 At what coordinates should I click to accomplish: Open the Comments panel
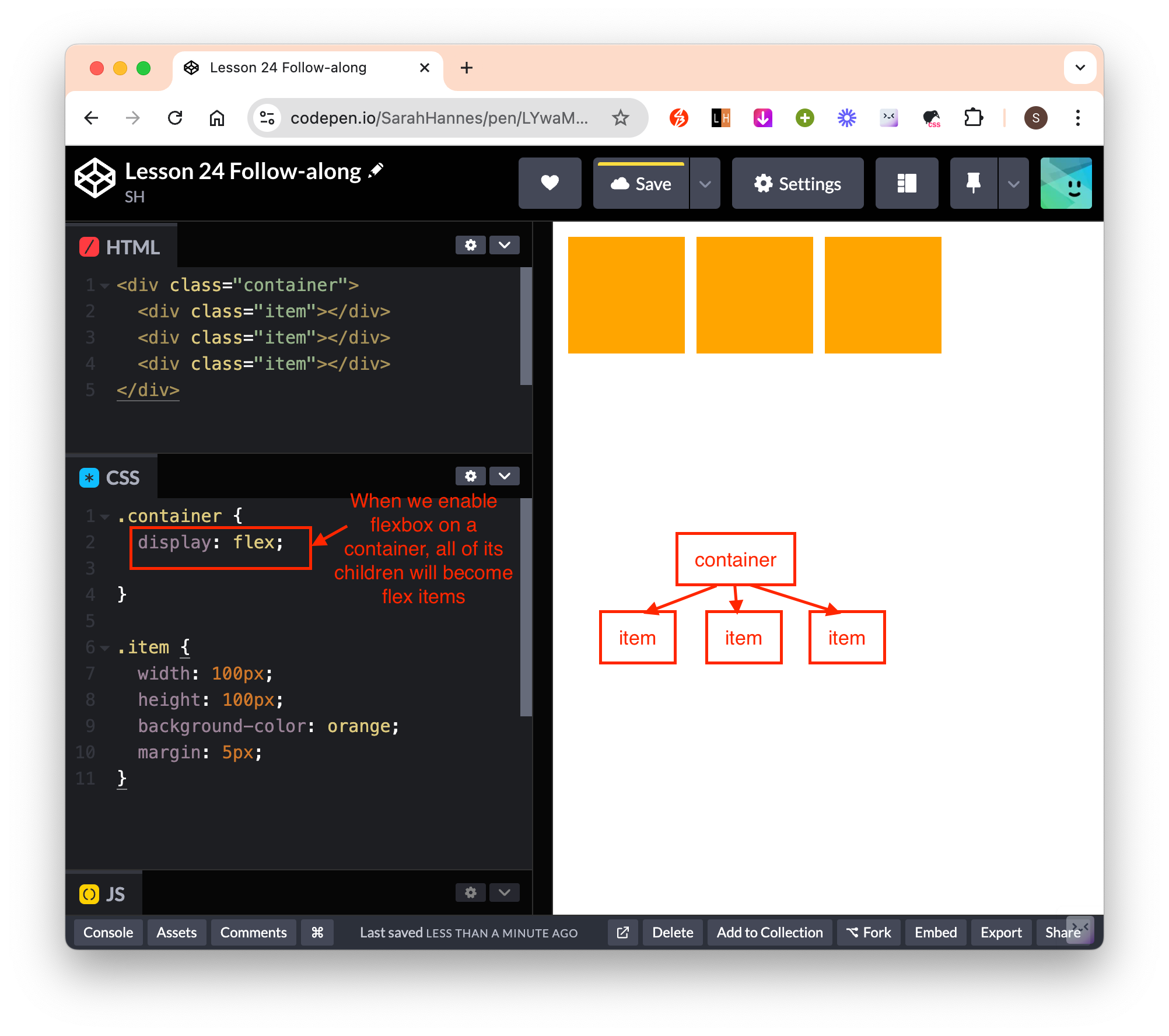pyautogui.click(x=253, y=932)
